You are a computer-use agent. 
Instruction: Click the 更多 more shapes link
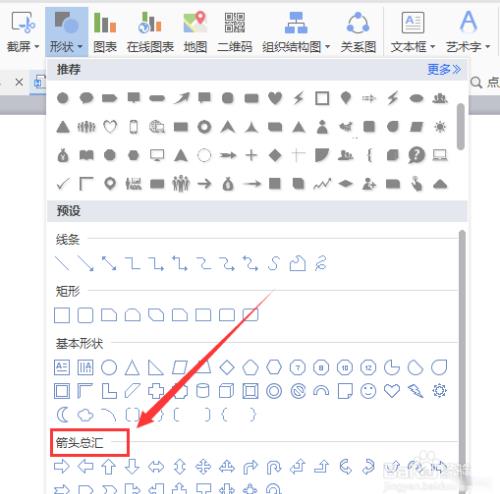click(444, 69)
